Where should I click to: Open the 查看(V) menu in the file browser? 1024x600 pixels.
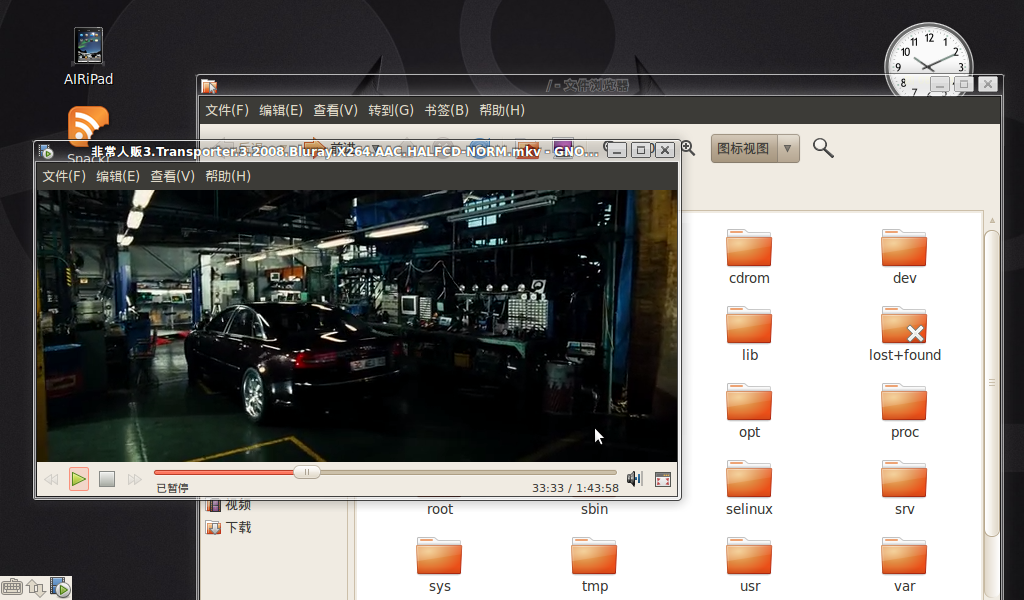click(x=336, y=110)
